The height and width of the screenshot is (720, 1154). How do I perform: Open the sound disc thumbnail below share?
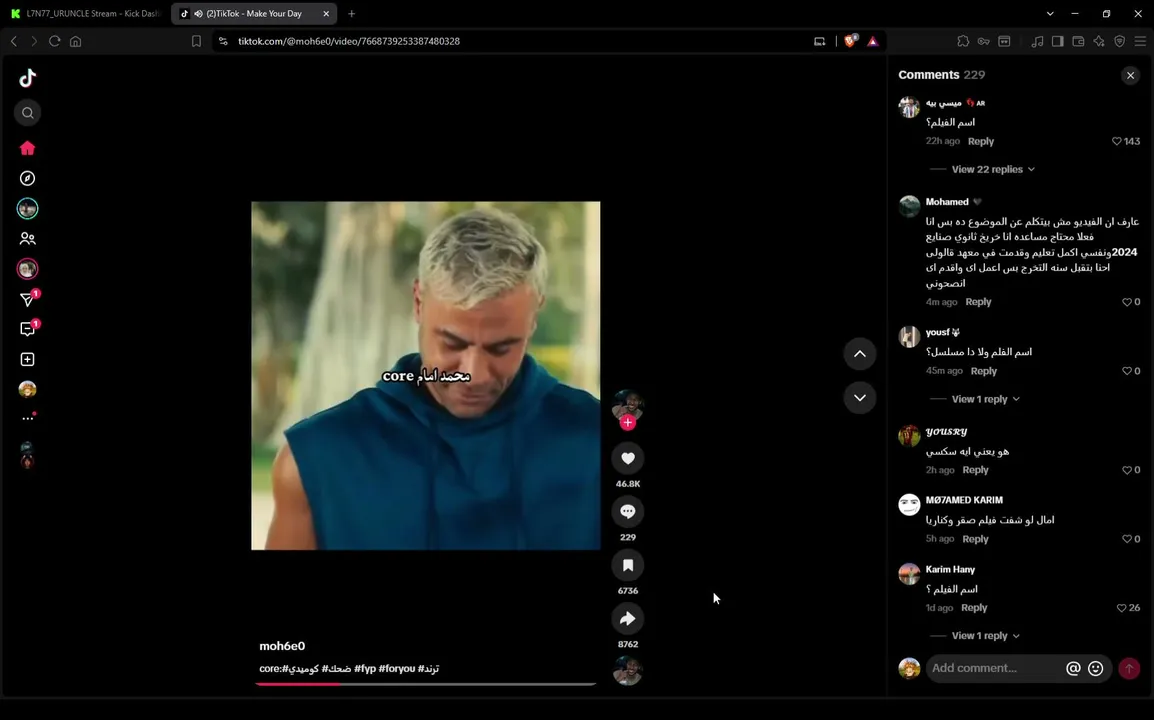628,671
